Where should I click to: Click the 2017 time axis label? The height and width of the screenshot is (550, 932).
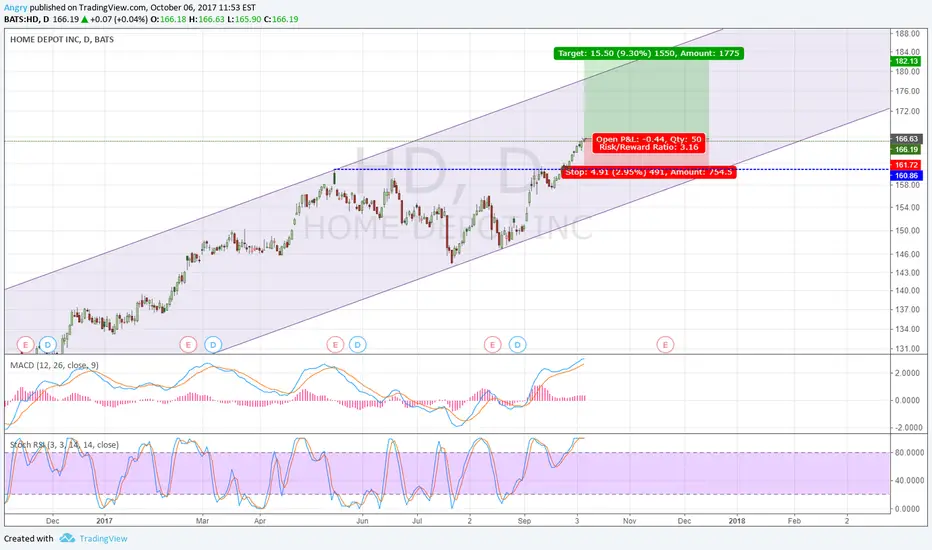tap(104, 521)
